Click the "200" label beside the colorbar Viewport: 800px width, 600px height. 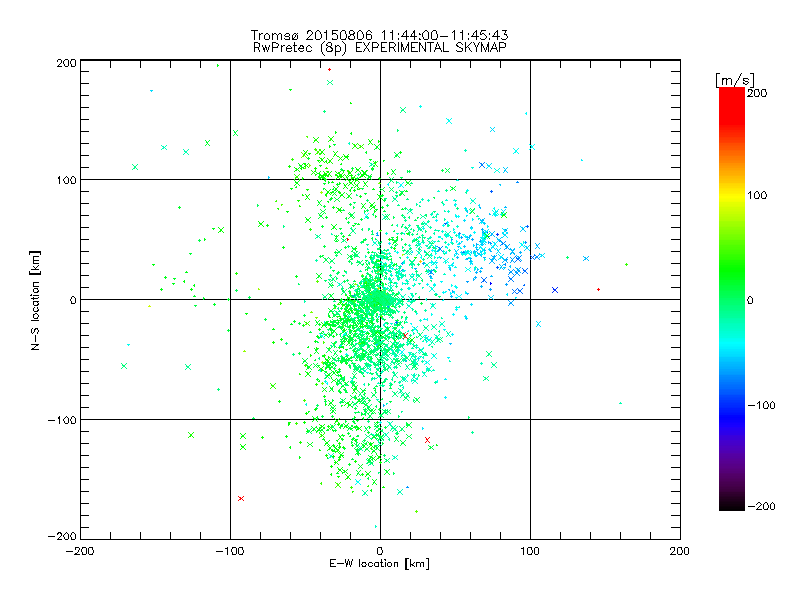(757, 93)
